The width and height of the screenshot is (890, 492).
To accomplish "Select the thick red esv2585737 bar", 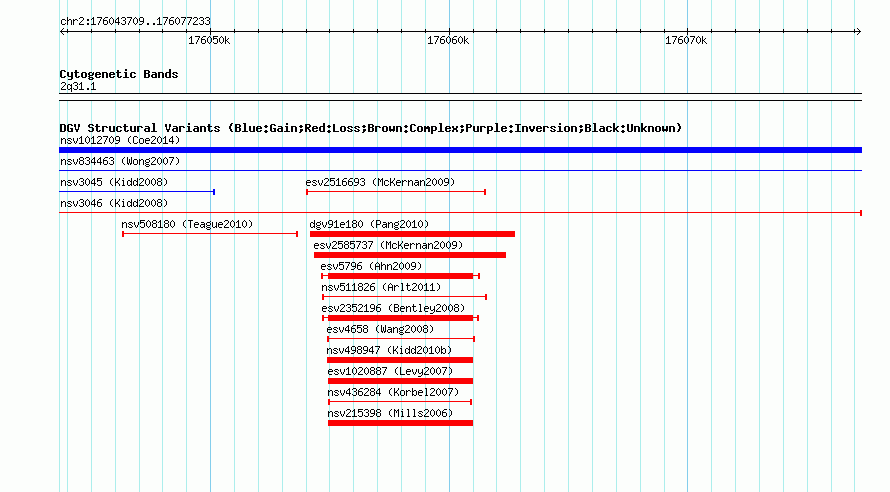I will pyautogui.click(x=409, y=255).
